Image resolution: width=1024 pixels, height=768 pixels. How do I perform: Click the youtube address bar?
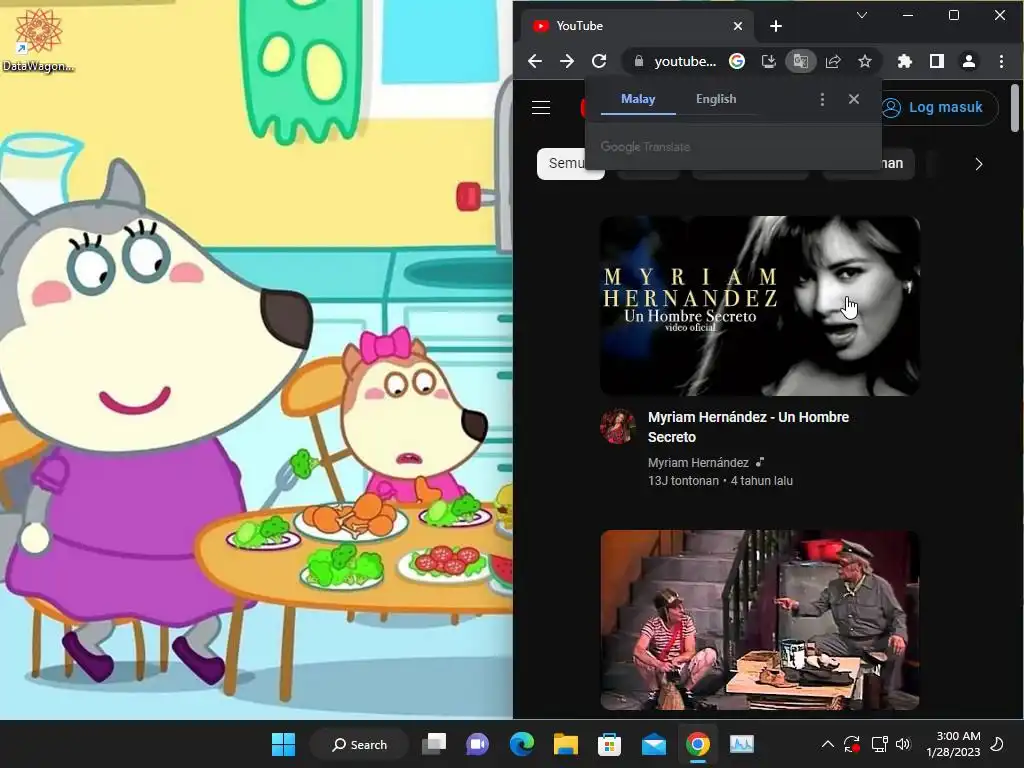tap(684, 61)
